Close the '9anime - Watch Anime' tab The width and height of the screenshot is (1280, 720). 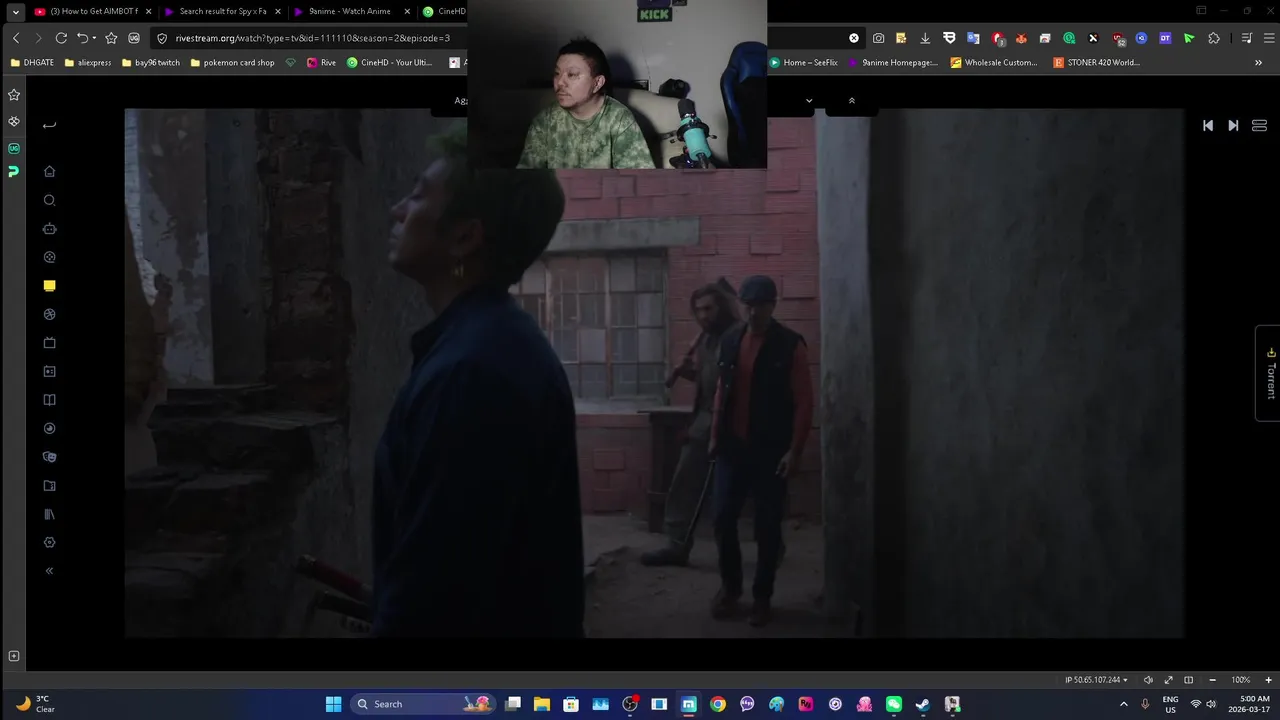point(407,11)
